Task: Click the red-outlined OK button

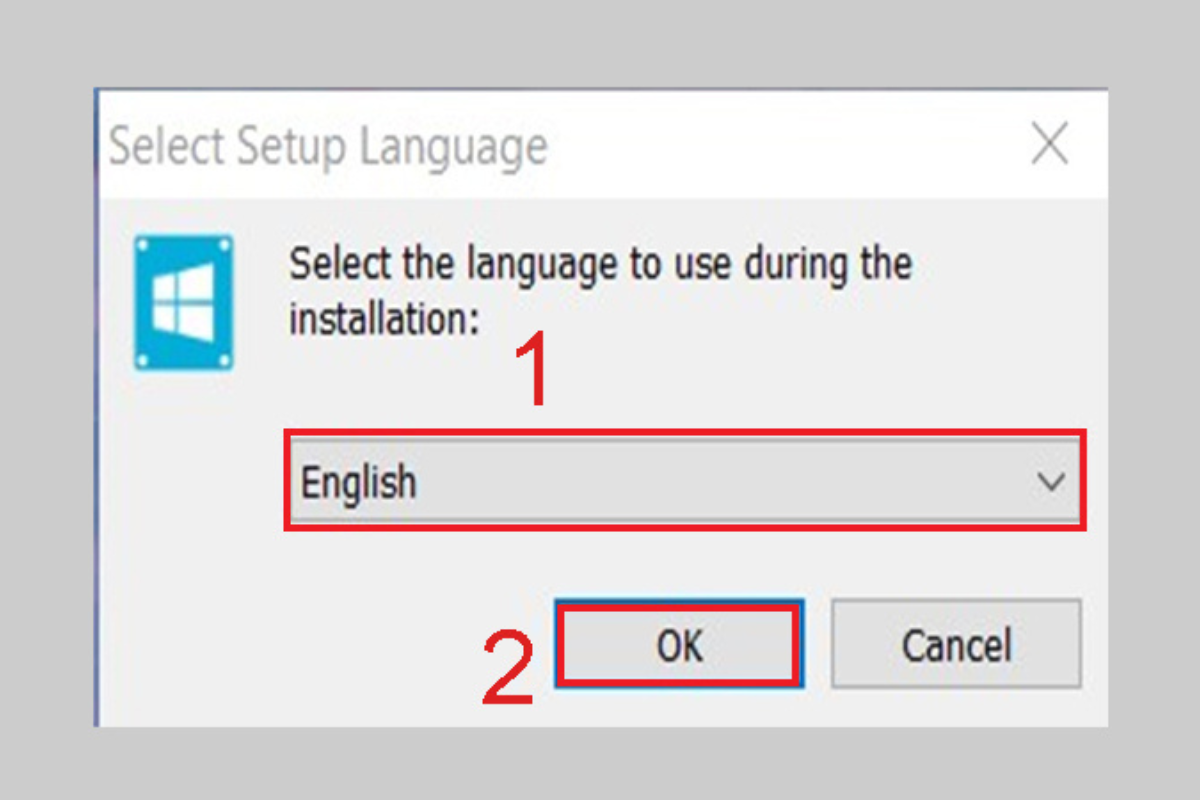Action: (x=680, y=645)
